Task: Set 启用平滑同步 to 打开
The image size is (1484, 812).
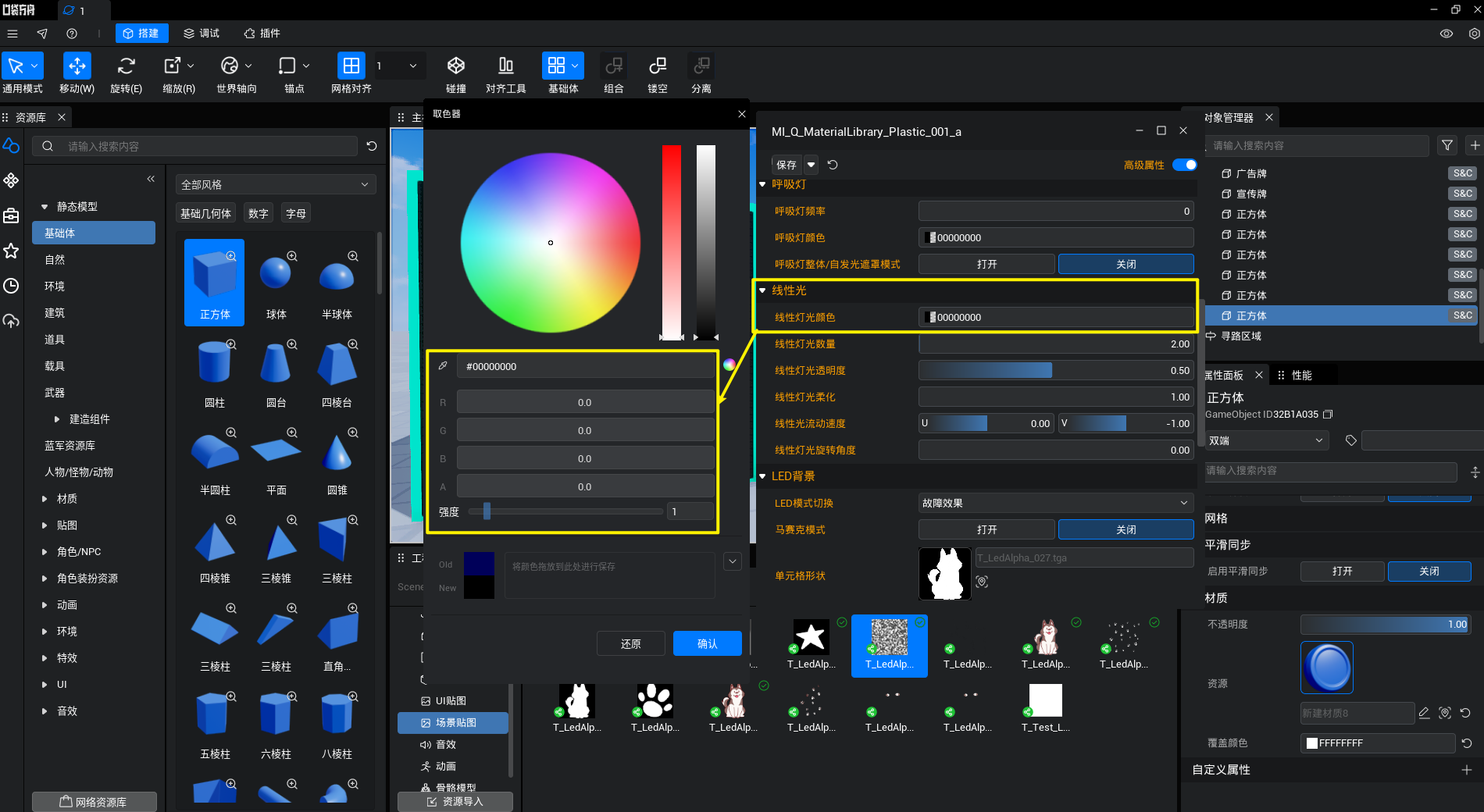Action: point(1342,572)
